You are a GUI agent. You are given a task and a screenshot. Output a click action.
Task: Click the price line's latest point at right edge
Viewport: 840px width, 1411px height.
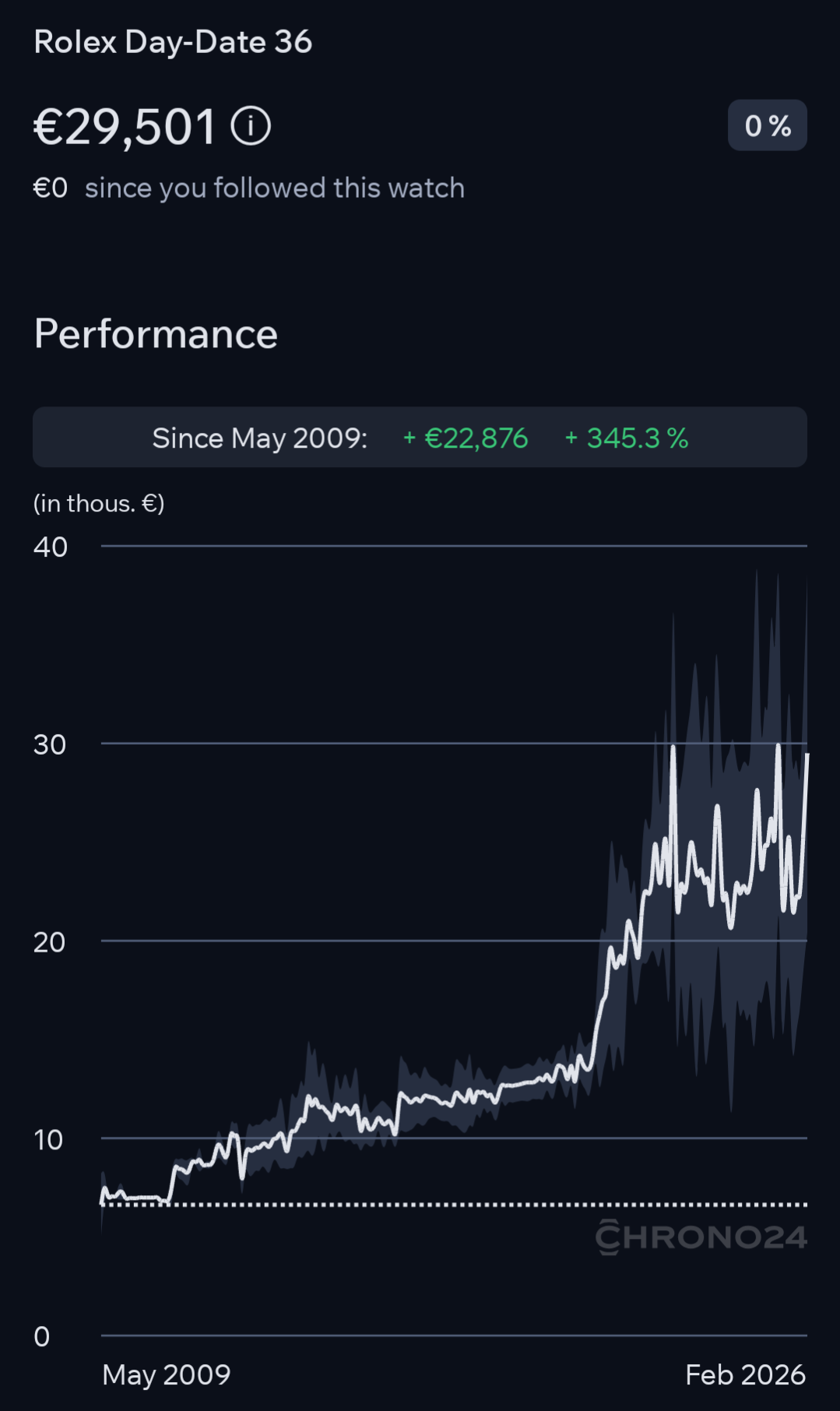click(807, 756)
